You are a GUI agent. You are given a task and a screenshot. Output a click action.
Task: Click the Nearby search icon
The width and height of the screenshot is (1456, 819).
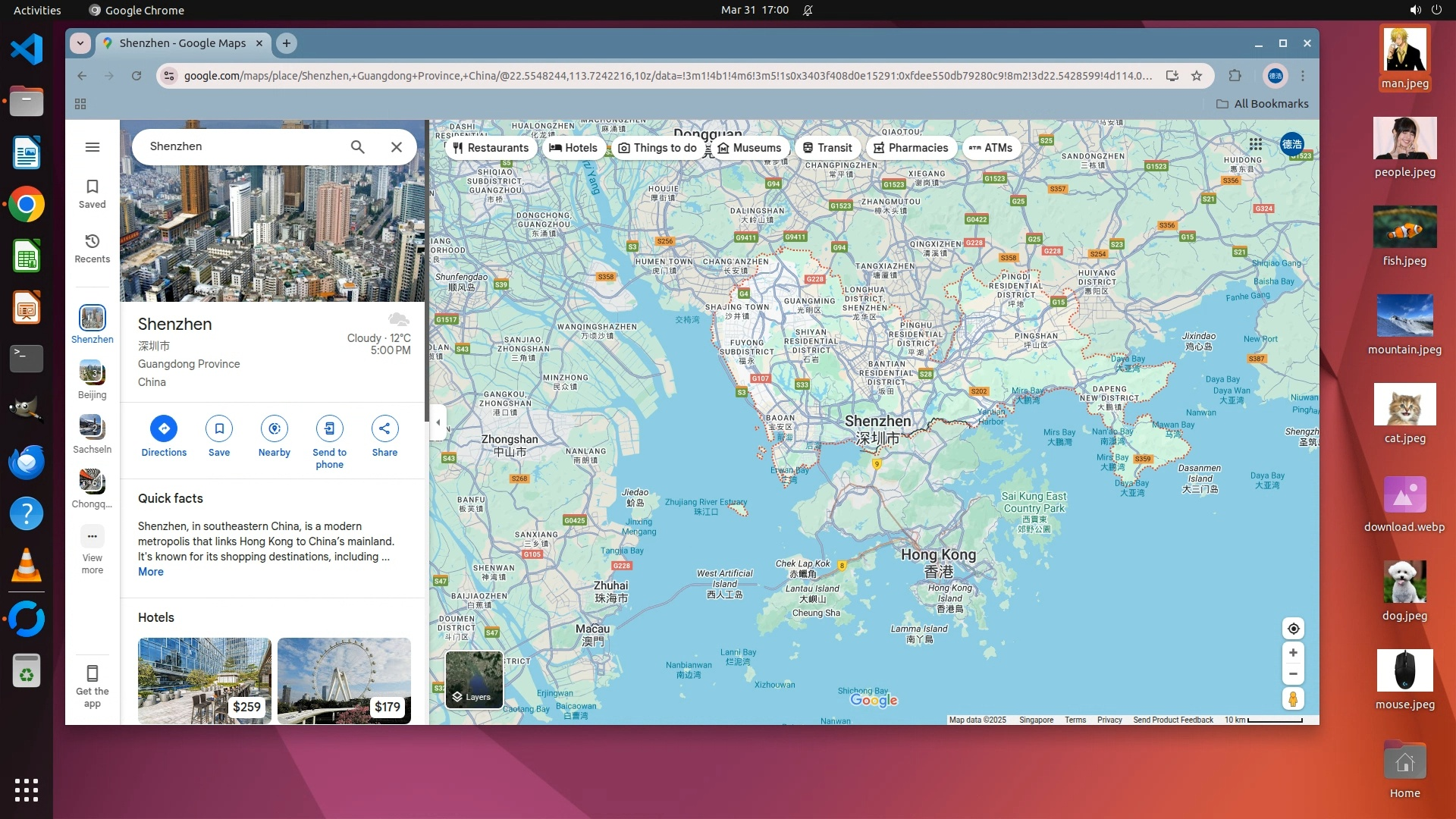pos(274,428)
